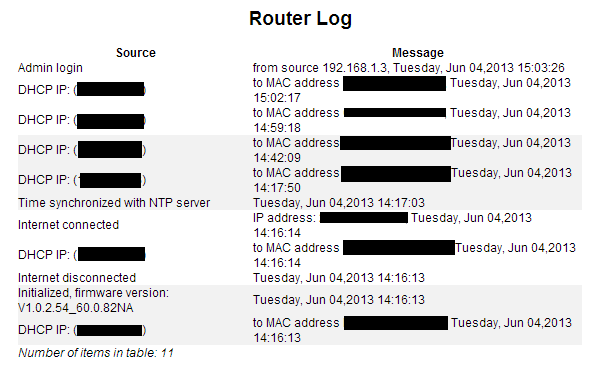Click the Internet disconnected 14:16:13 message
Viewport: 599px width, 370px height.
[x=338, y=278]
